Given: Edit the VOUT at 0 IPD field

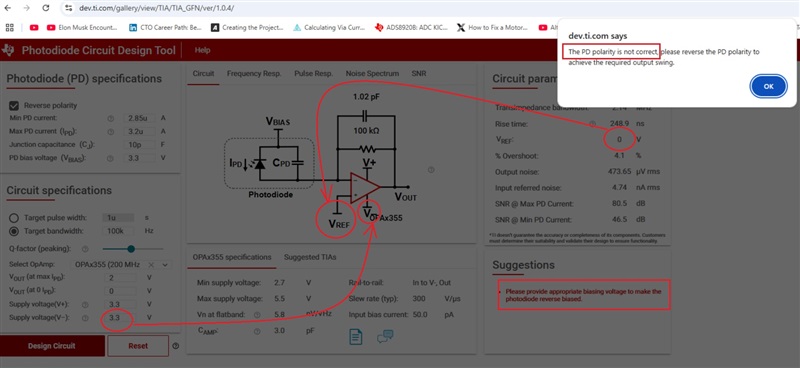Looking at the screenshot, I should click(x=120, y=290).
